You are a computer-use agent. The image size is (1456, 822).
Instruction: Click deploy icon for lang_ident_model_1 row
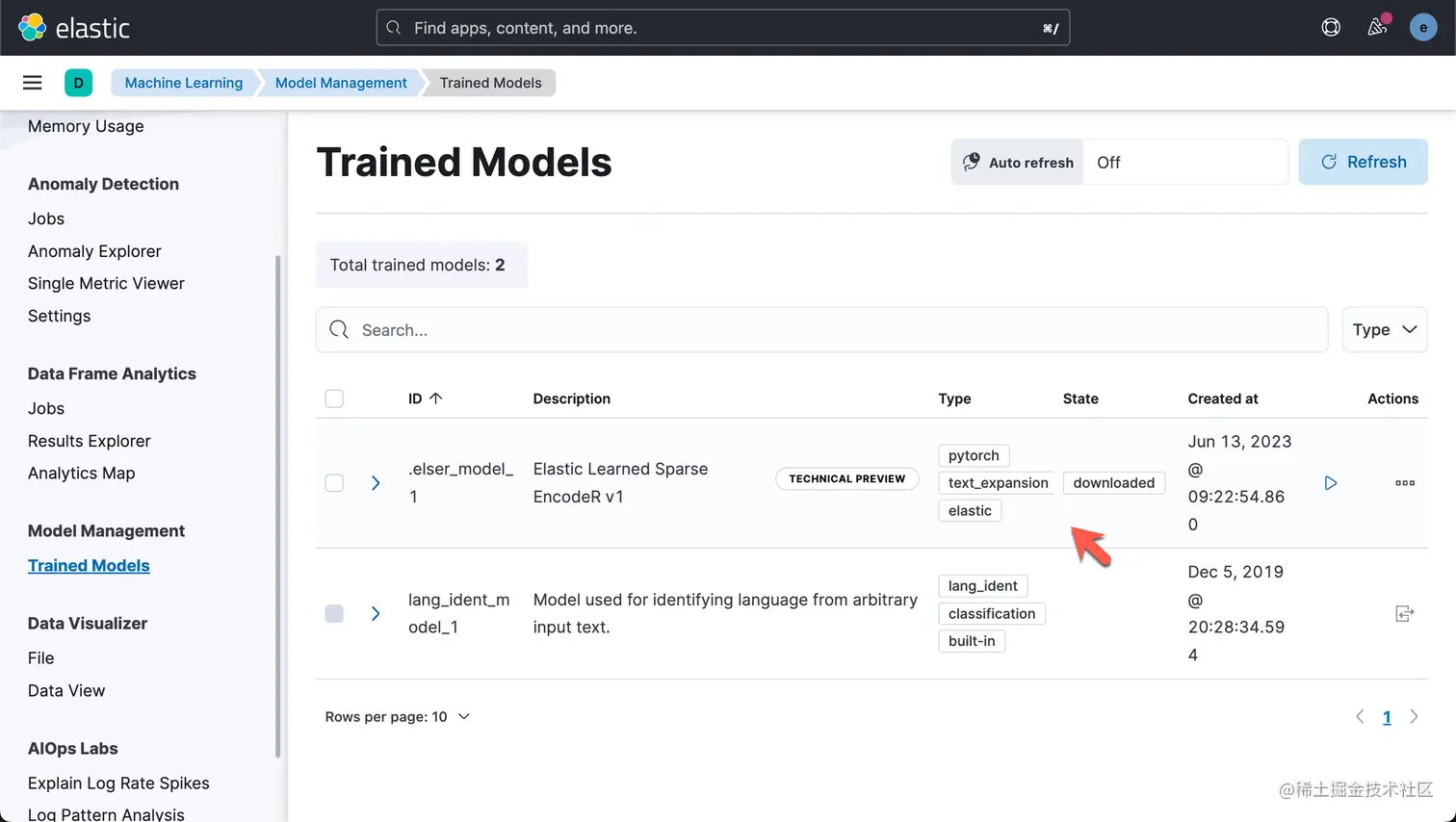click(x=1405, y=613)
